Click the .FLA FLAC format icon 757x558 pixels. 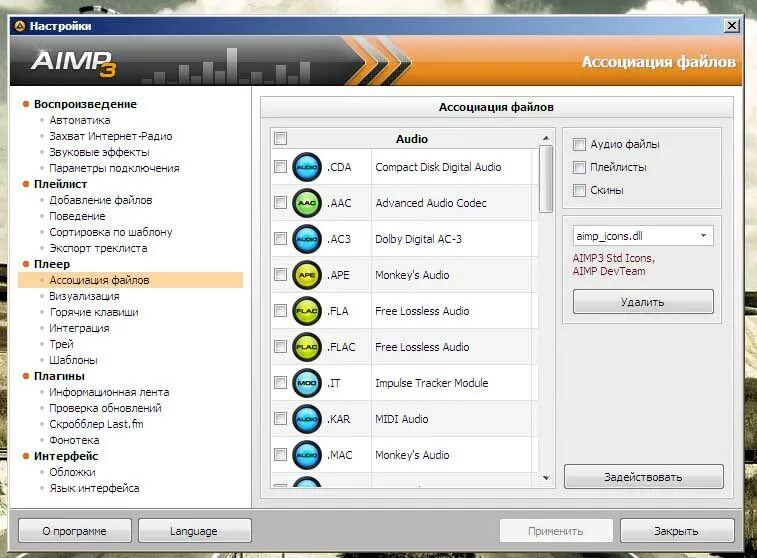pyautogui.click(x=307, y=311)
